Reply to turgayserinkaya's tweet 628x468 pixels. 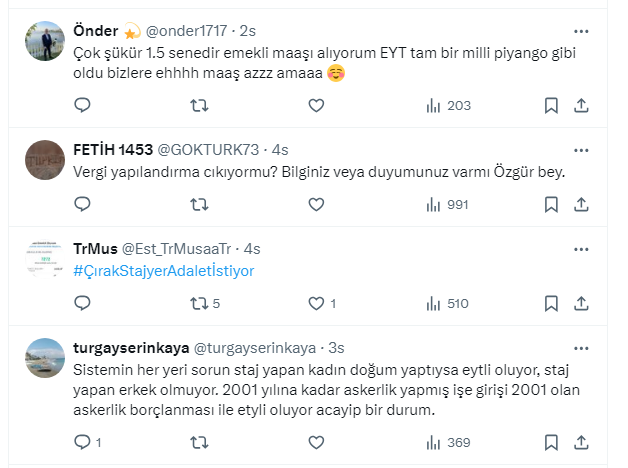pyautogui.click(x=83, y=441)
